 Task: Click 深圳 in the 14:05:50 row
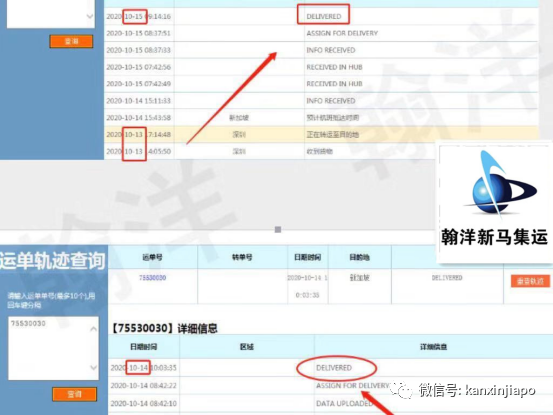(x=239, y=151)
